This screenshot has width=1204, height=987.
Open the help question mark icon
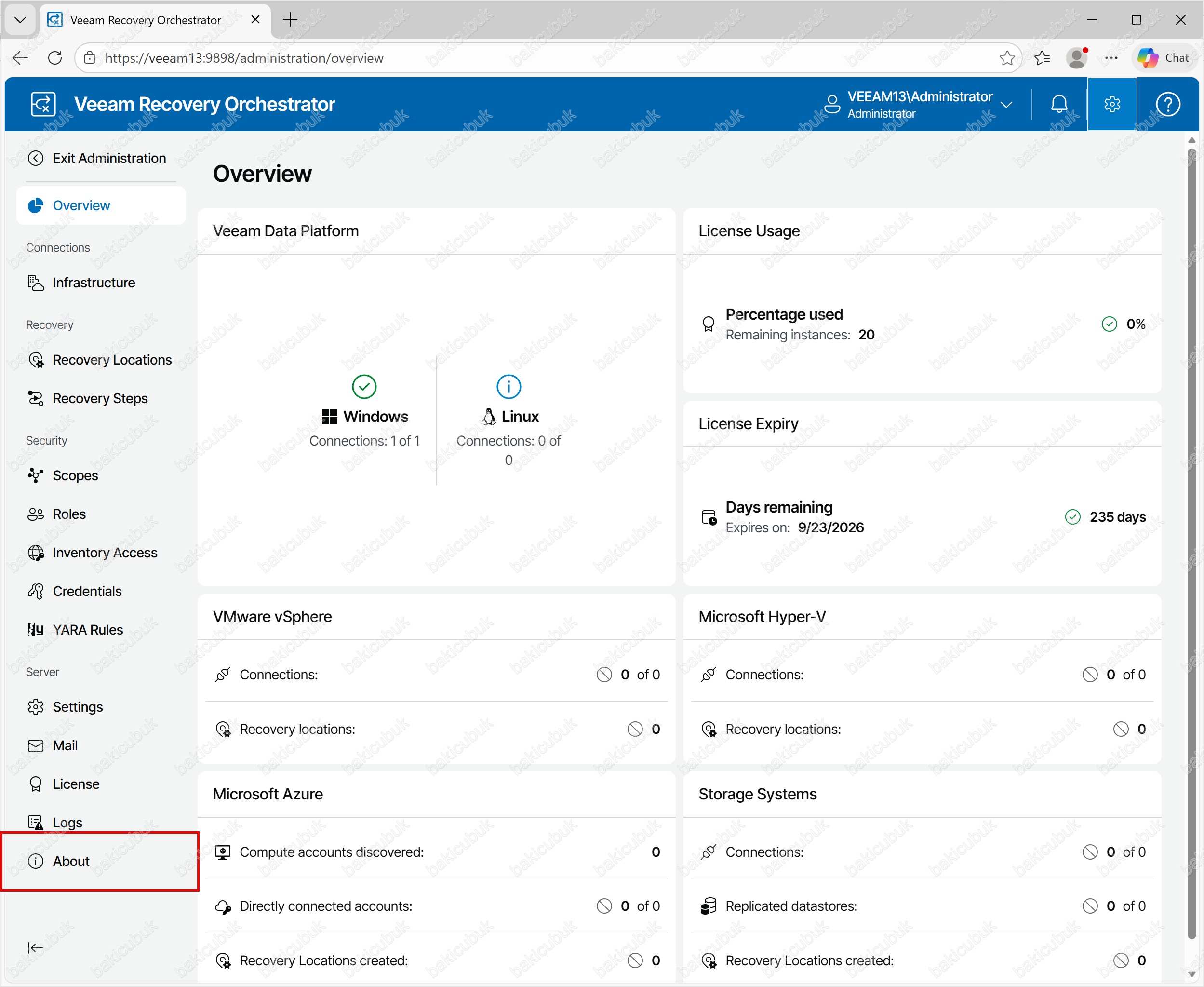(x=1168, y=104)
